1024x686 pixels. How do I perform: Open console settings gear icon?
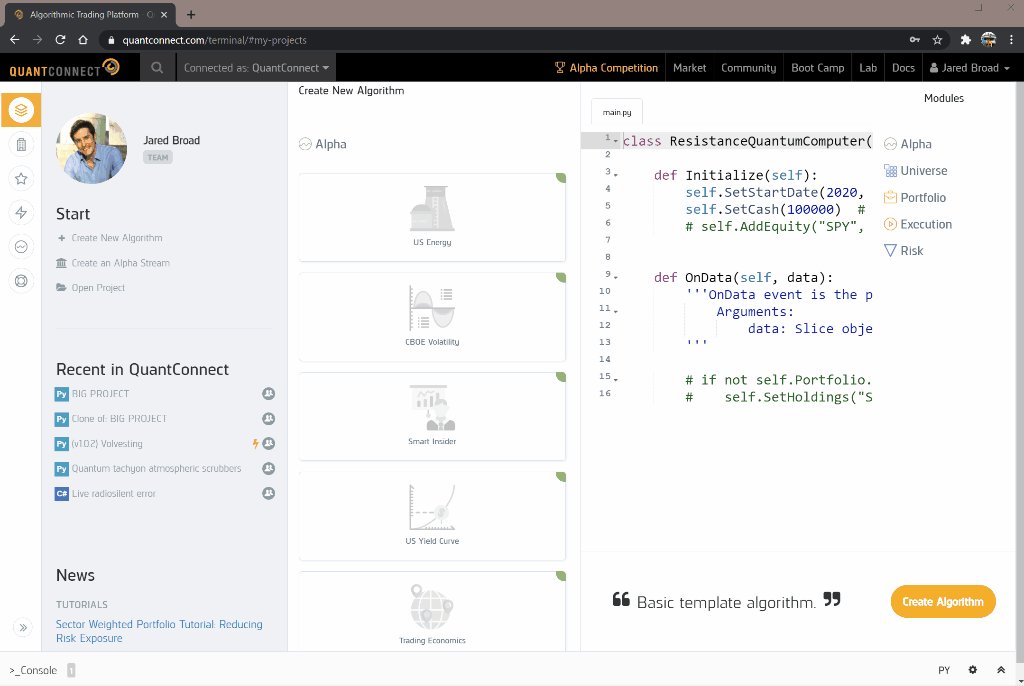coord(972,670)
